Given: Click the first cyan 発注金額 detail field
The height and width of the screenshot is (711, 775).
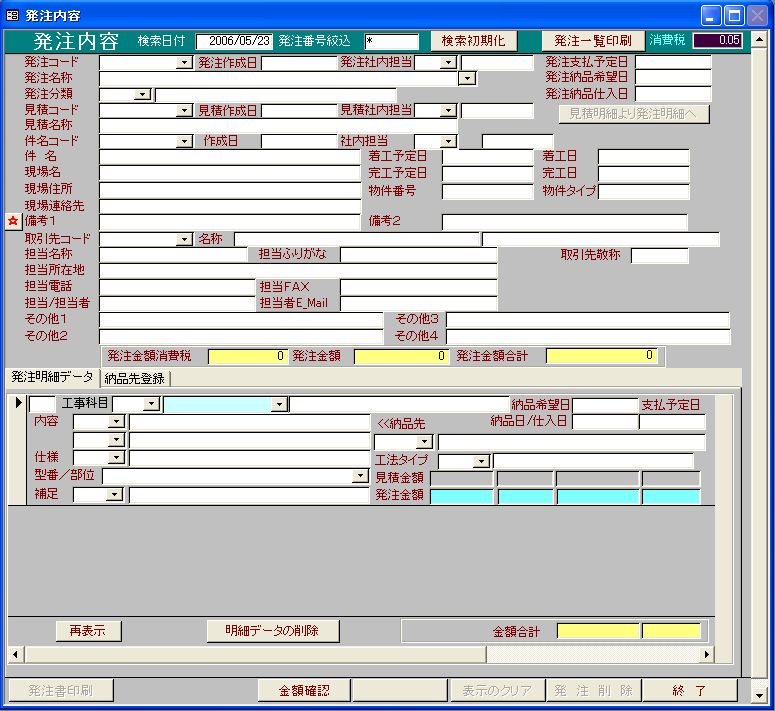Looking at the screenshot, I should 462,496.
